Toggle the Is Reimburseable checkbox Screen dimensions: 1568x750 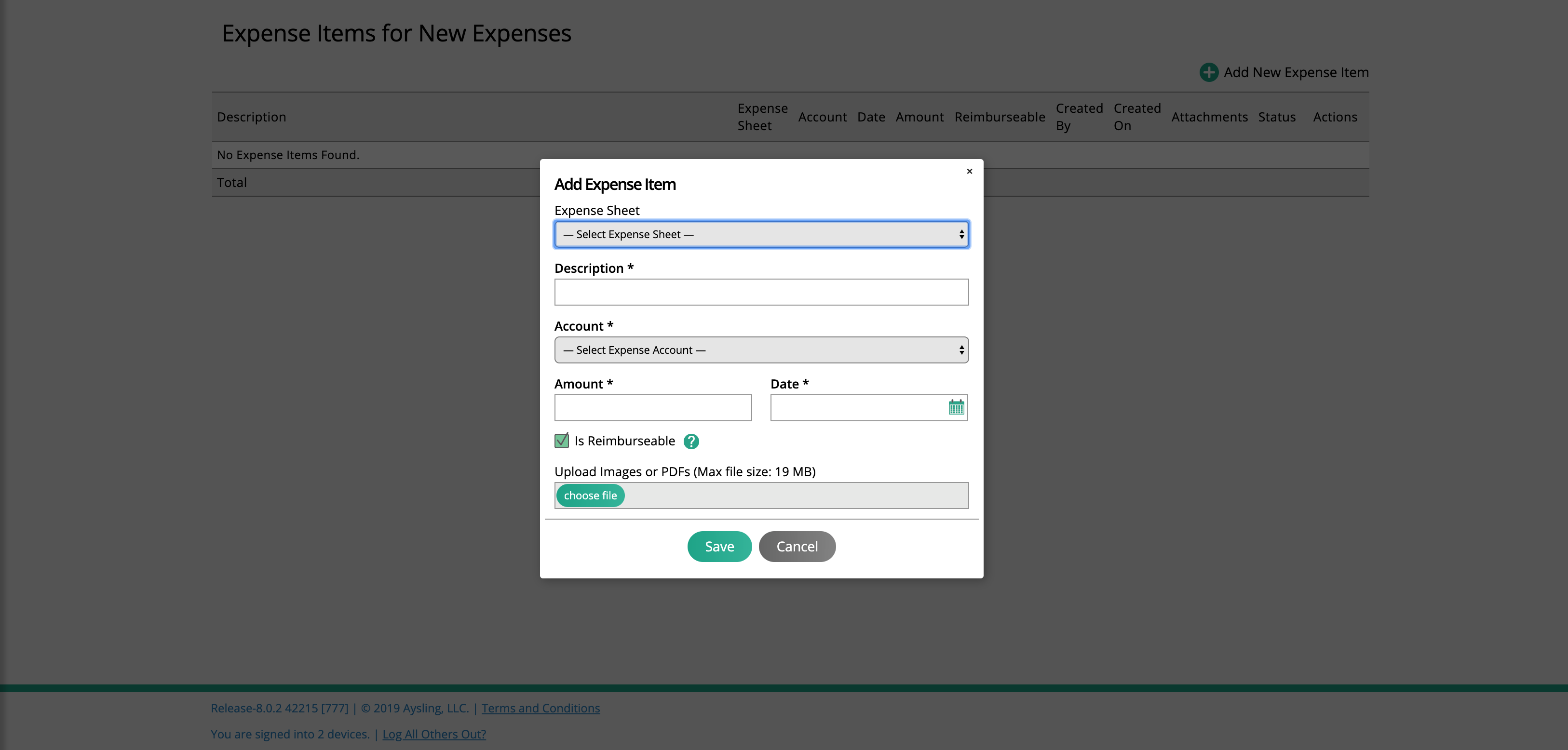561,440
